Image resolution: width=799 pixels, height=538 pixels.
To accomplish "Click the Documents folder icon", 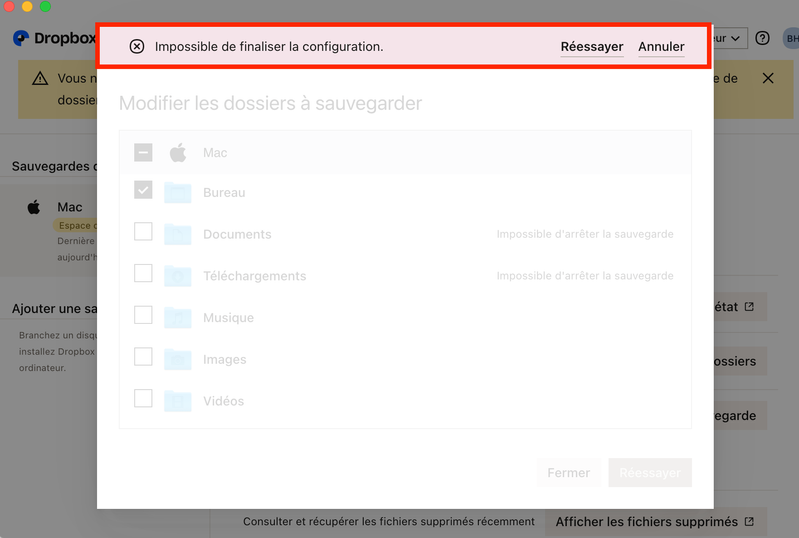I will pos(178,234).
